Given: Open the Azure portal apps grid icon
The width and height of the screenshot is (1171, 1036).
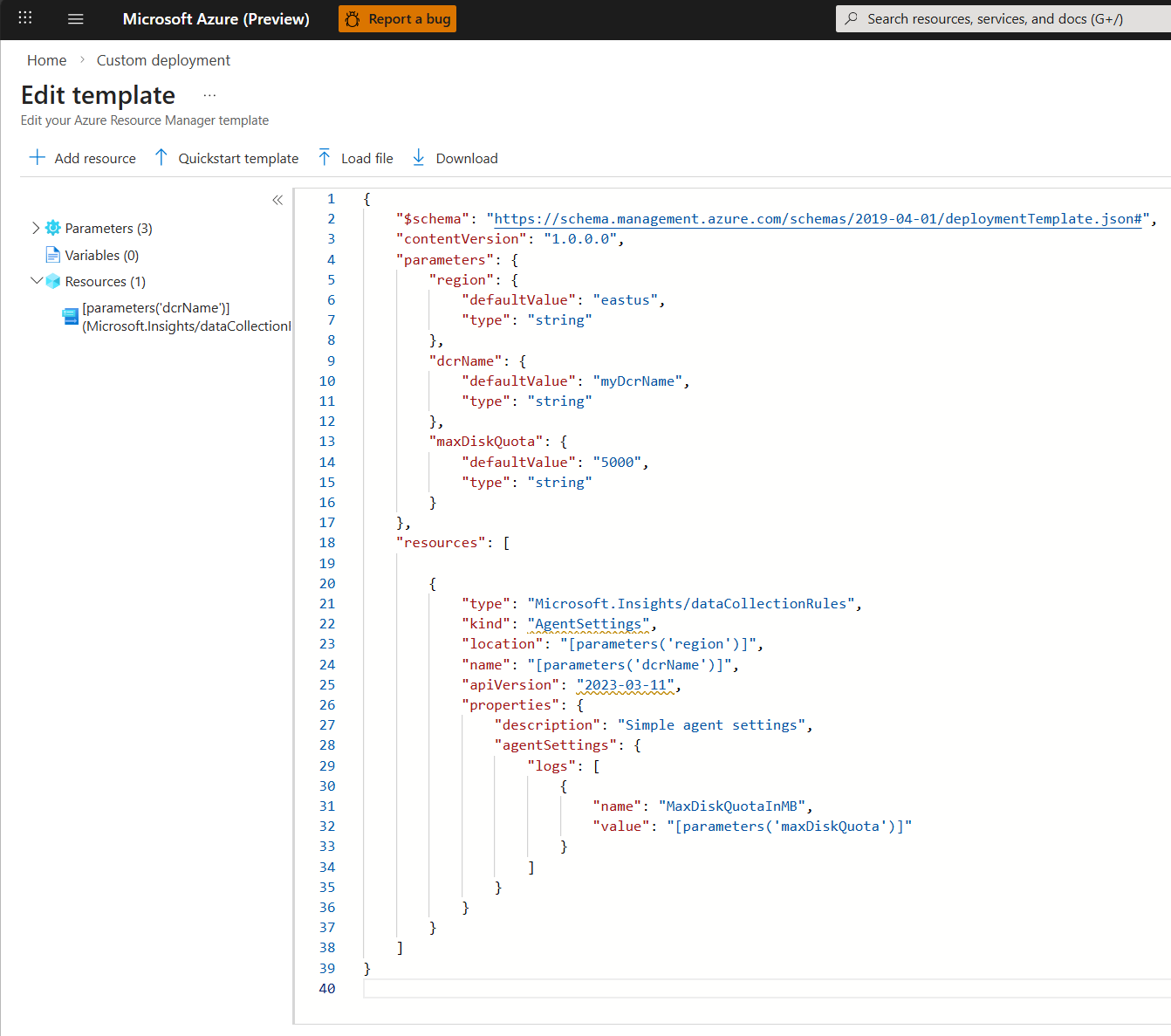Looking at the screenshot, I should 25,18.
